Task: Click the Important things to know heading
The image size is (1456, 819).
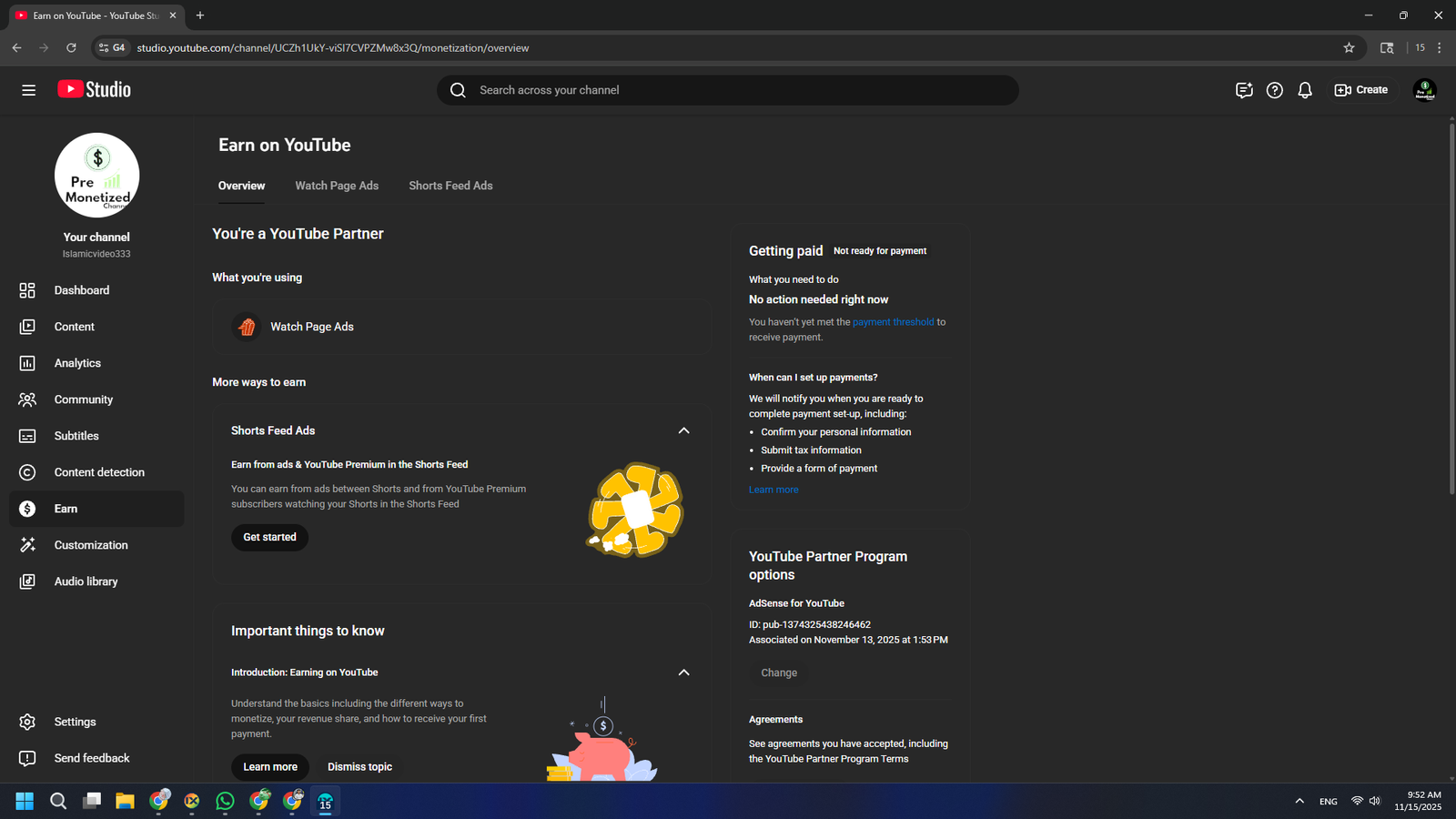Action: (308, 631)
